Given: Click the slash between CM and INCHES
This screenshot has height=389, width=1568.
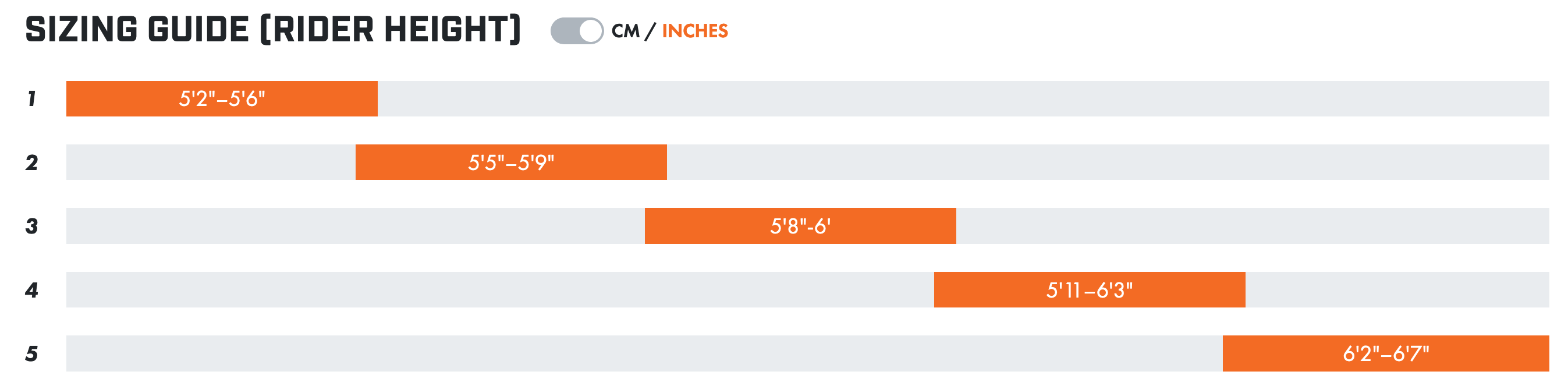Looking at the screenshot, I should pos(651,31).
